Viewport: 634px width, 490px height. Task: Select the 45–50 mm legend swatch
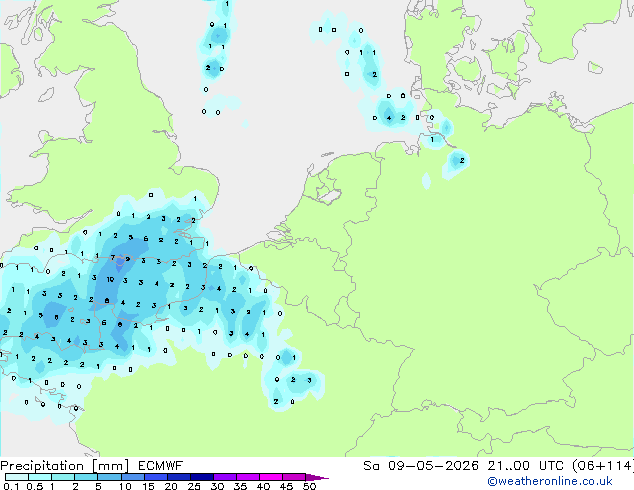click(294, 477)
